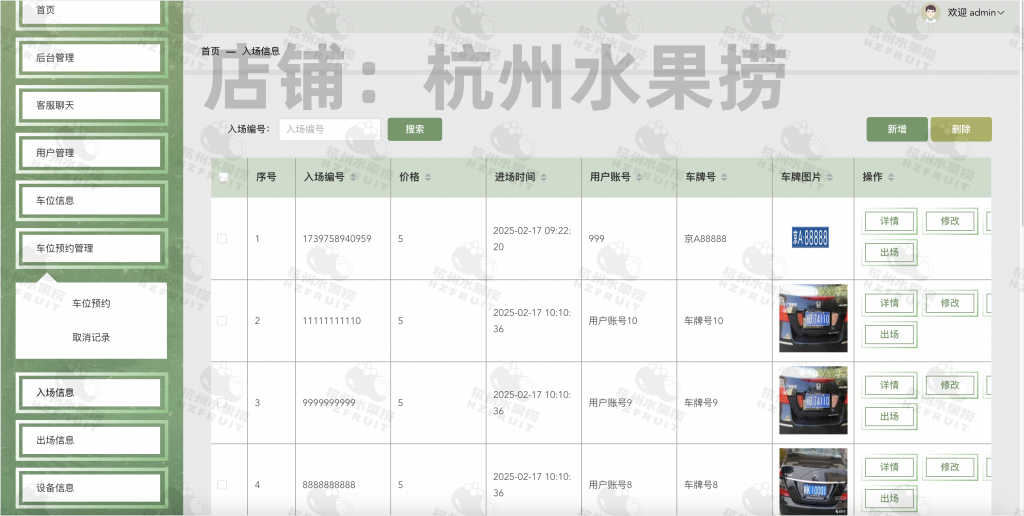Sort by 操作 column arrows
Image resolution: width=1024 pixels, height=516 pixels.
tap(891, 178)
